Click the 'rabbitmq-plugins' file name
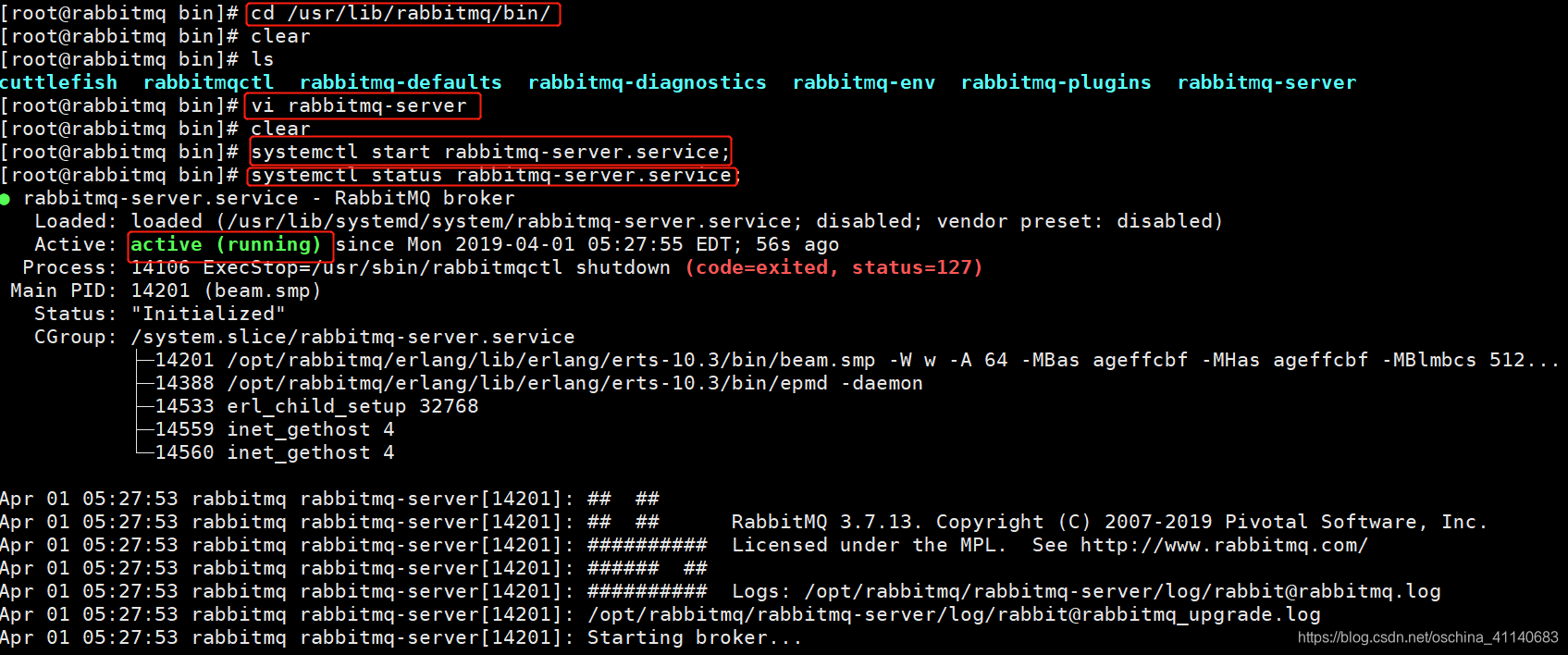This screenshot has height=655, width=1568. click(x=1056, y=82)
